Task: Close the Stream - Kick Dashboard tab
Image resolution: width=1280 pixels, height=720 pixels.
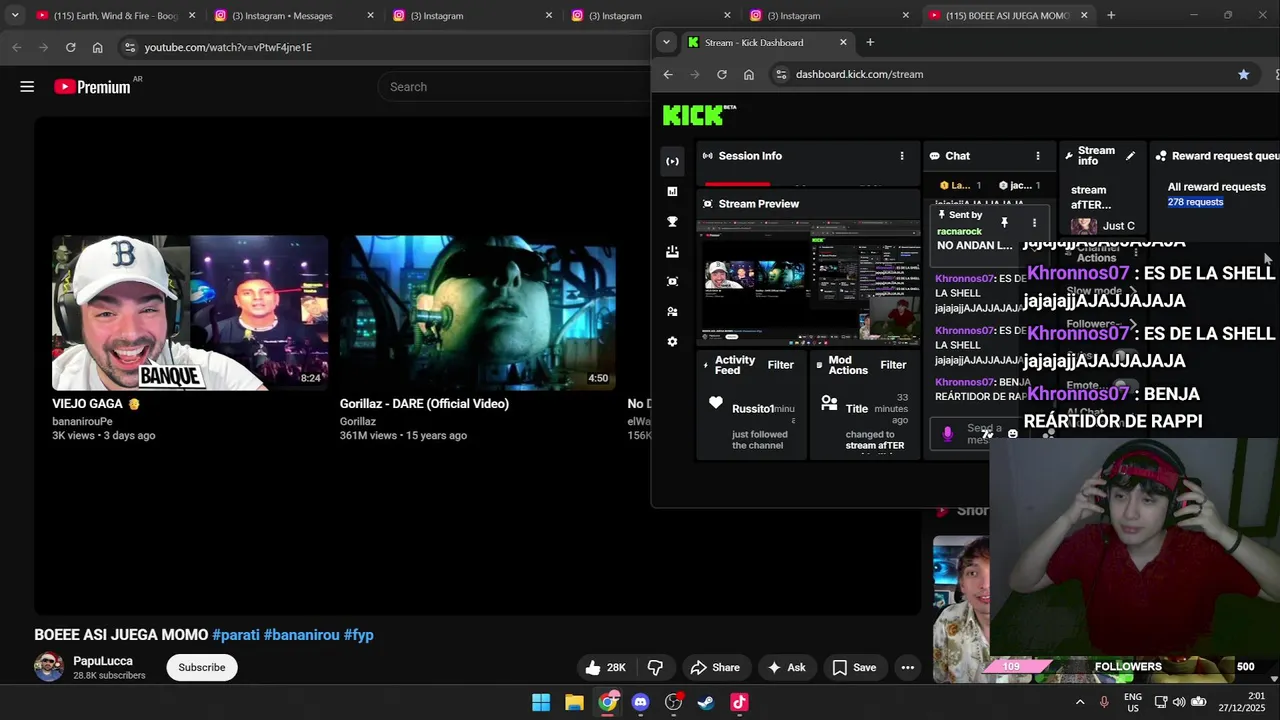Action: point(843,42)
